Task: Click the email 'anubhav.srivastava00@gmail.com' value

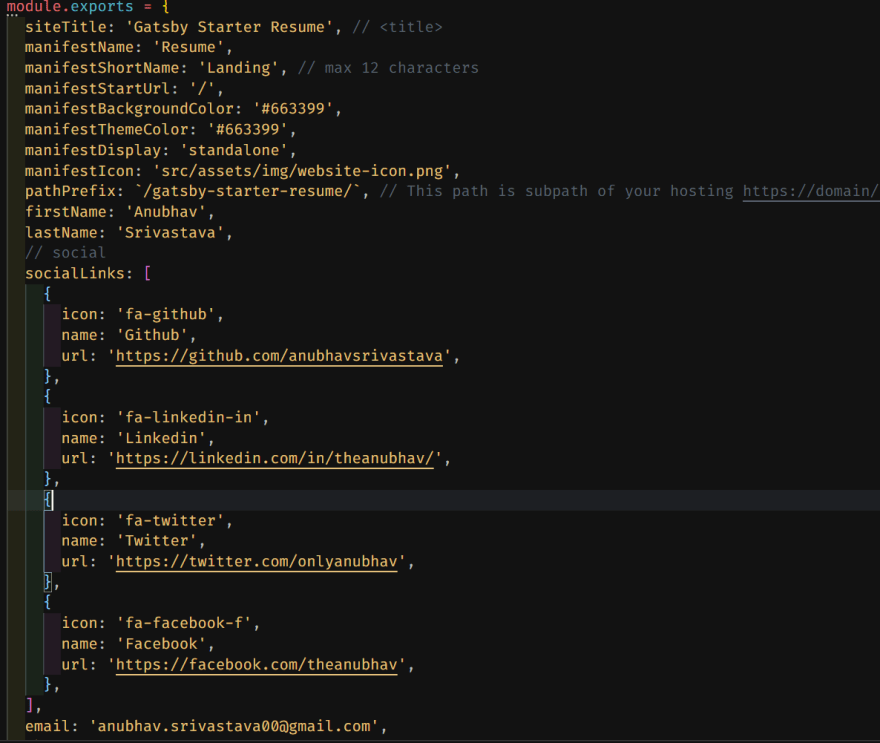Action: pos(234,727)
